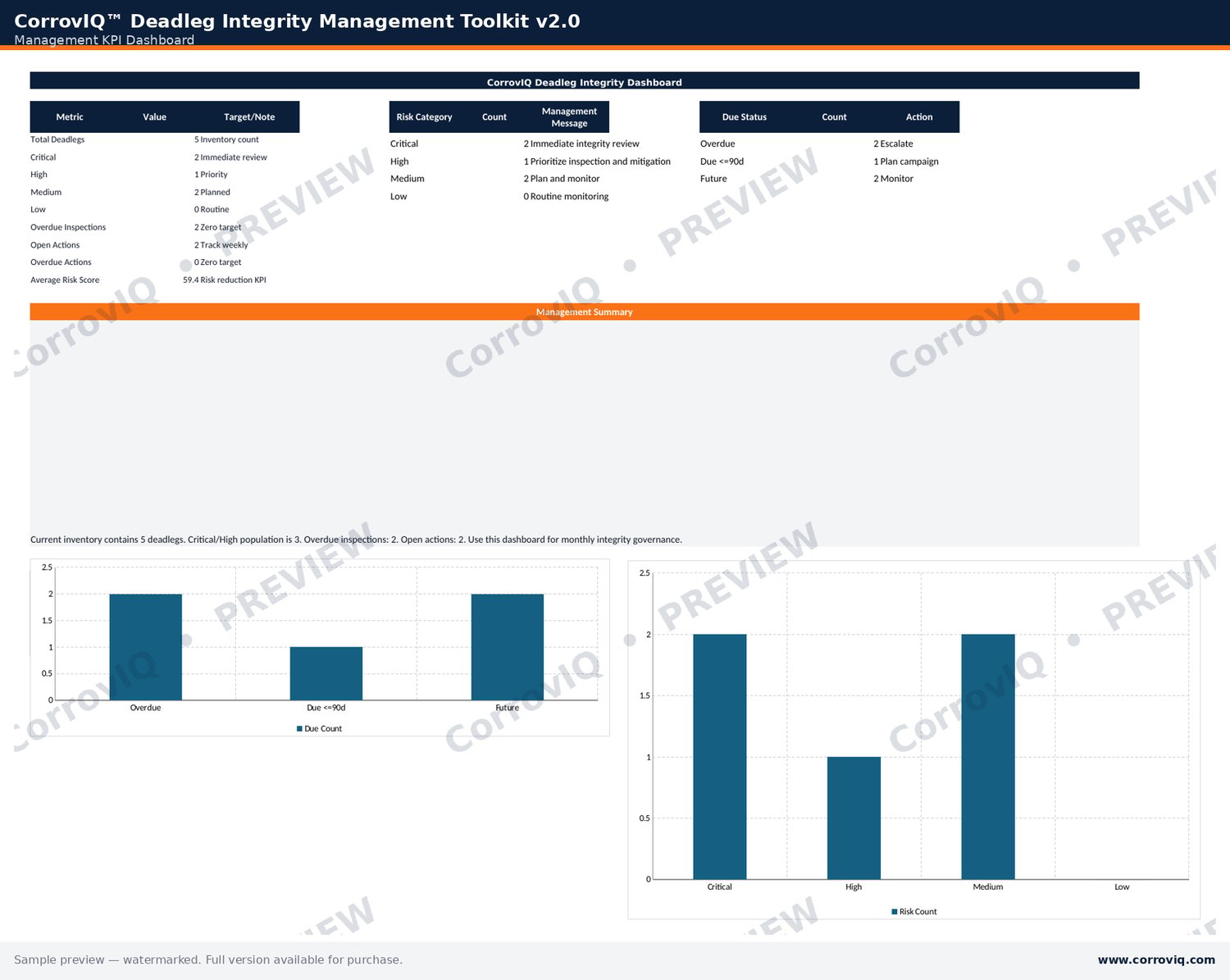The height and width of the screenshot is (980, 1230).
Task: Click the 'Target/Note' column header
Action: tap(249, 116)
